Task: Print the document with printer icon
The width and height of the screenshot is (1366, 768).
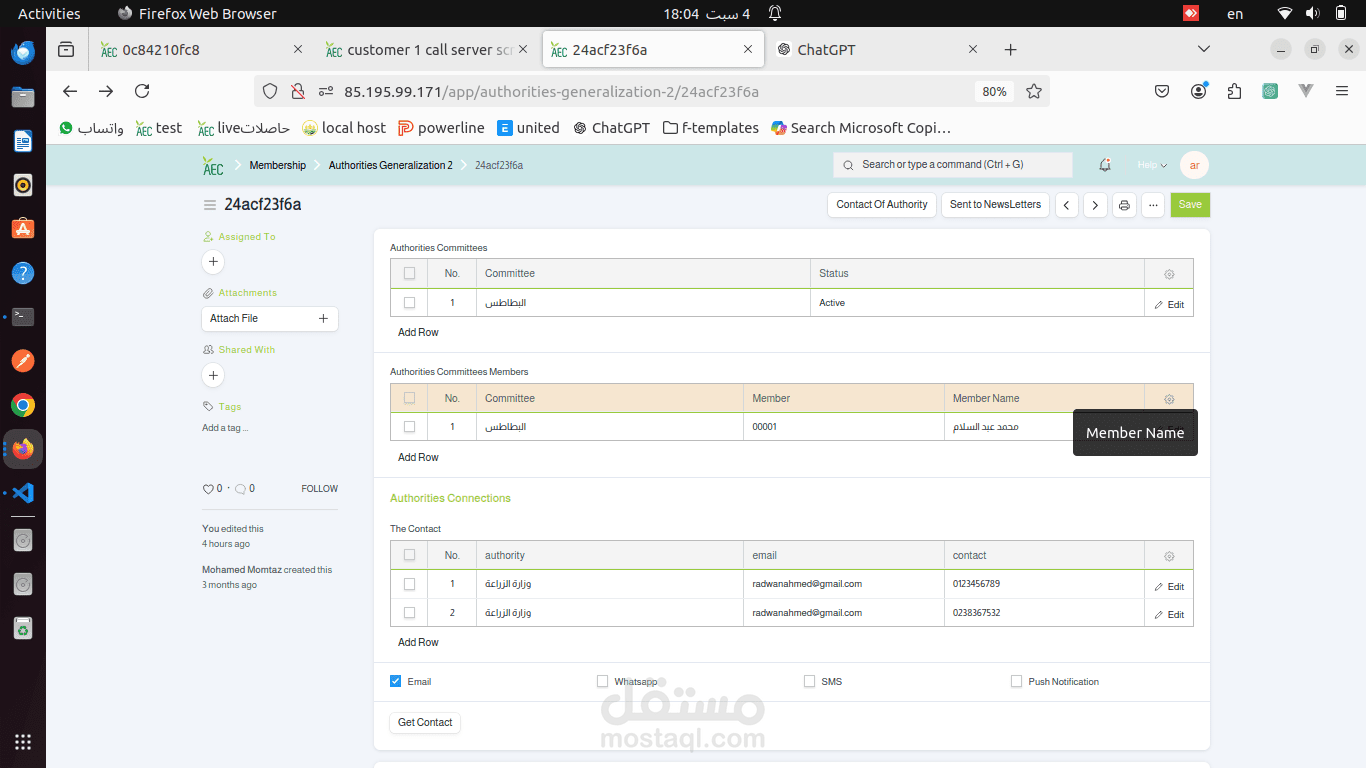Action: click(x=1124, y=205)
